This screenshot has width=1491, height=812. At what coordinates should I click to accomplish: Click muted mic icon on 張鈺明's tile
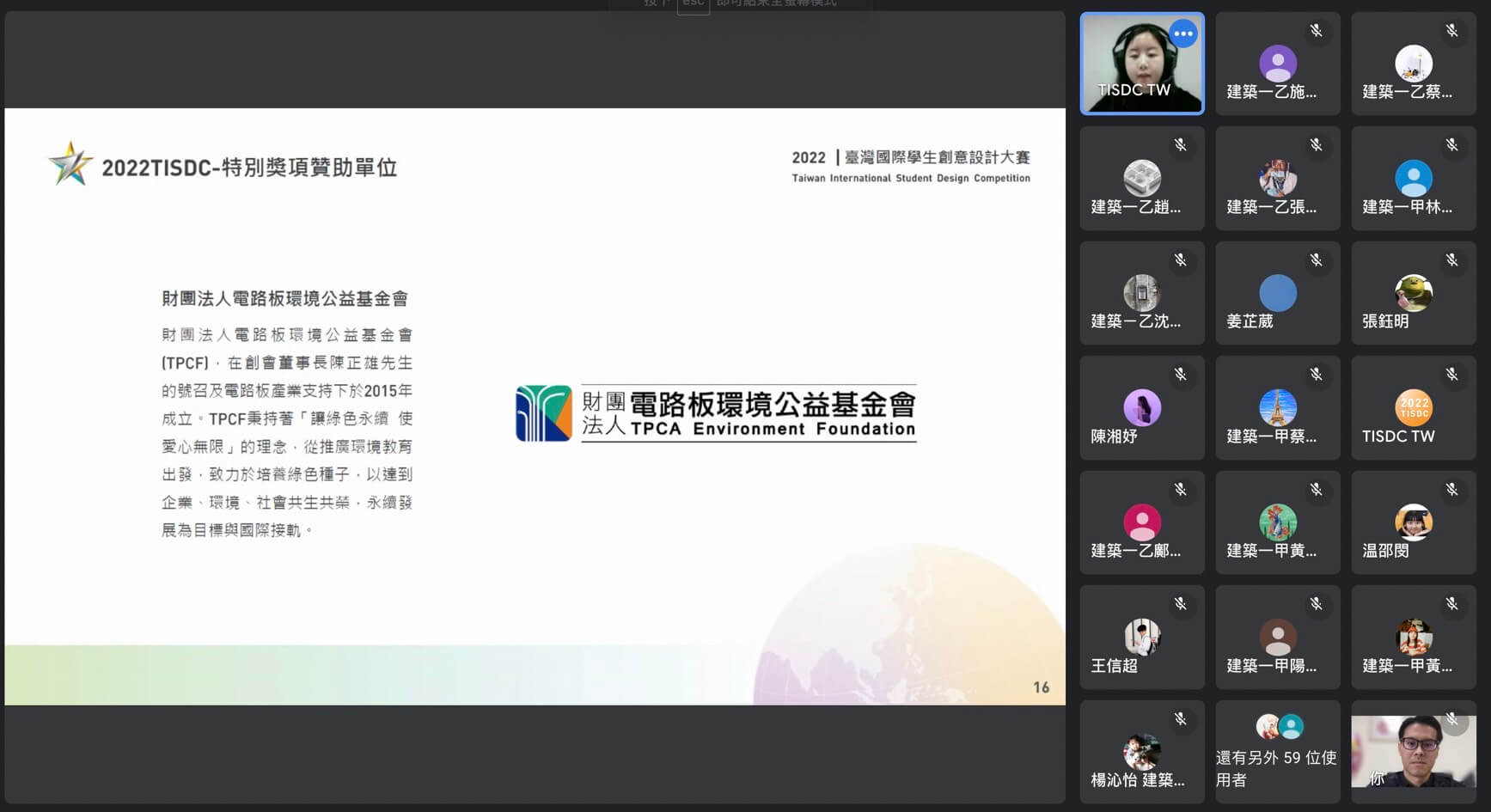click(x=1451, y=260)
